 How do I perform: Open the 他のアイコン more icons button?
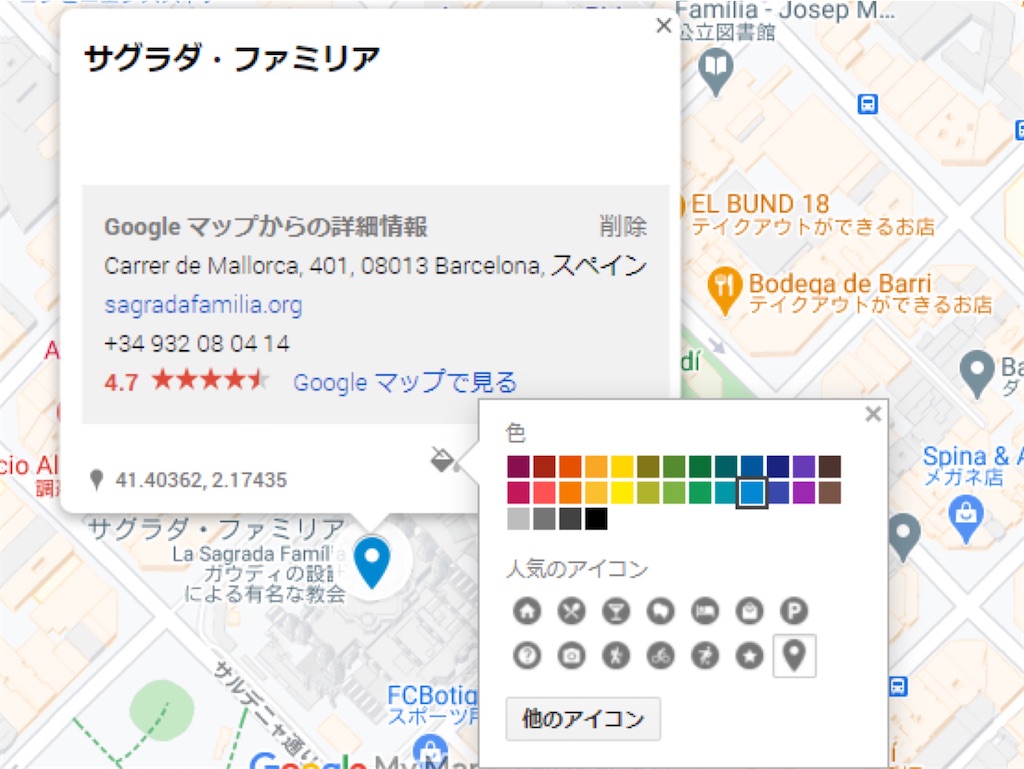pos(583,719)
